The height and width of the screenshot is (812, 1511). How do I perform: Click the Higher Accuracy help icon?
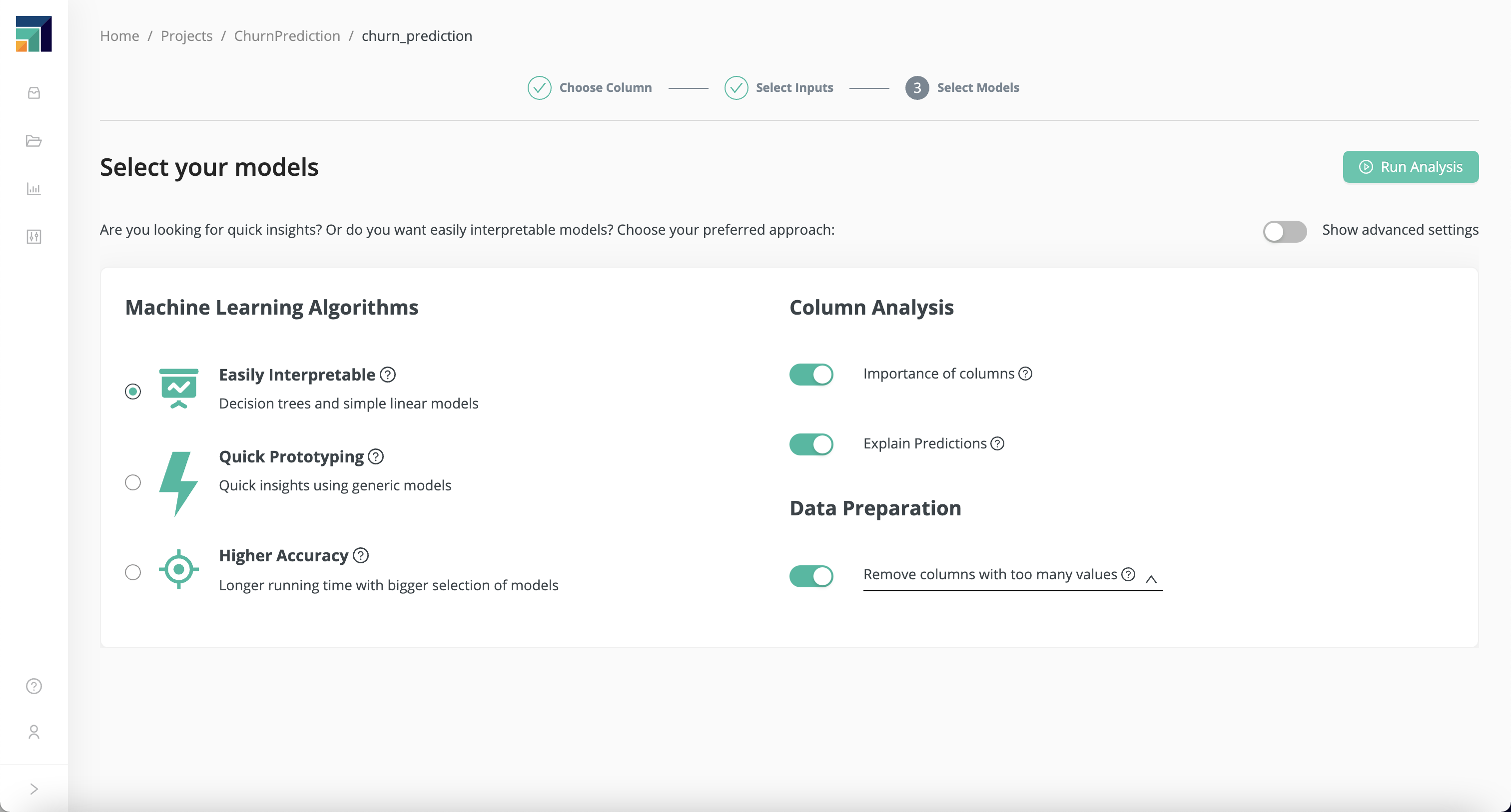[x=361, y=555]
